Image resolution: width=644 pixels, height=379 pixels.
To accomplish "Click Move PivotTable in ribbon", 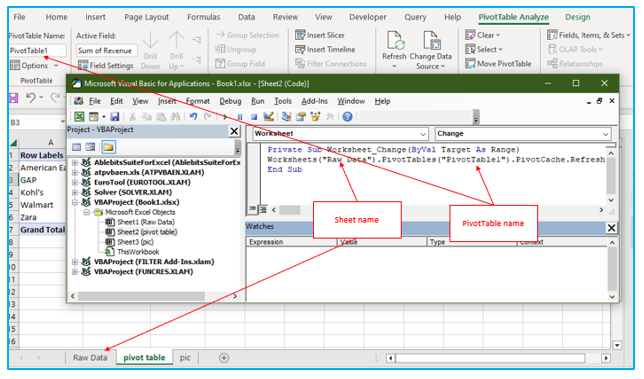I will 499,64.
